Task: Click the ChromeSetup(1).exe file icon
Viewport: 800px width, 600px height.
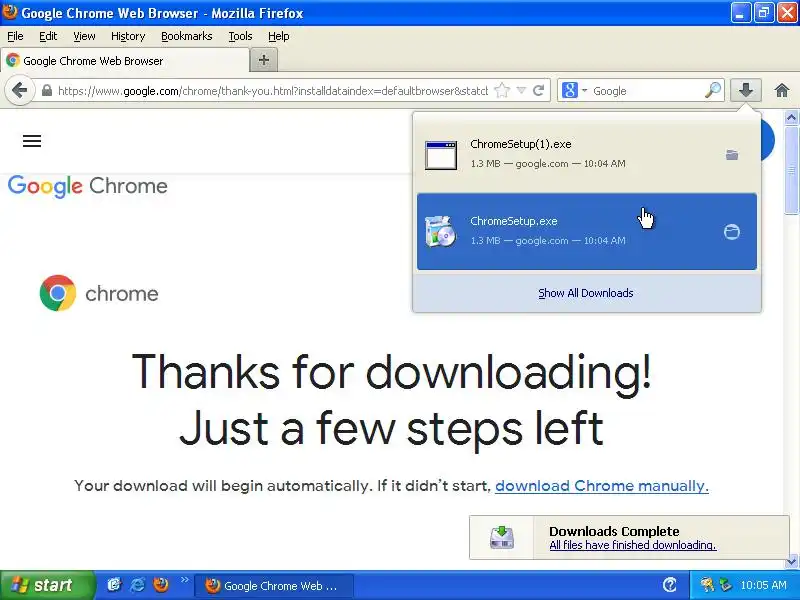Action: click(441, 155)
